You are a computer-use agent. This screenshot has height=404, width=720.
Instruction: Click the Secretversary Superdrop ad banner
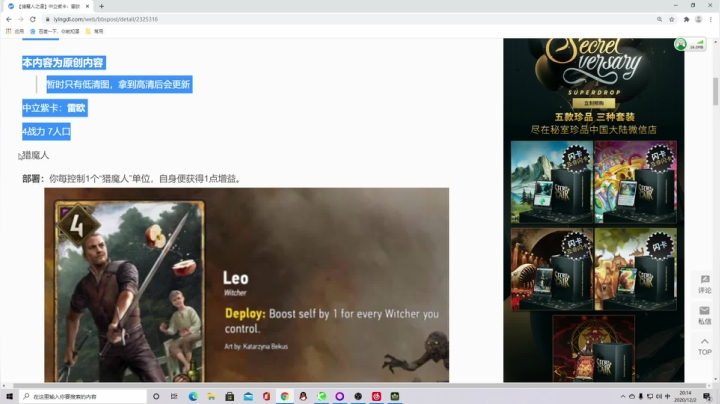pos(594,87)
